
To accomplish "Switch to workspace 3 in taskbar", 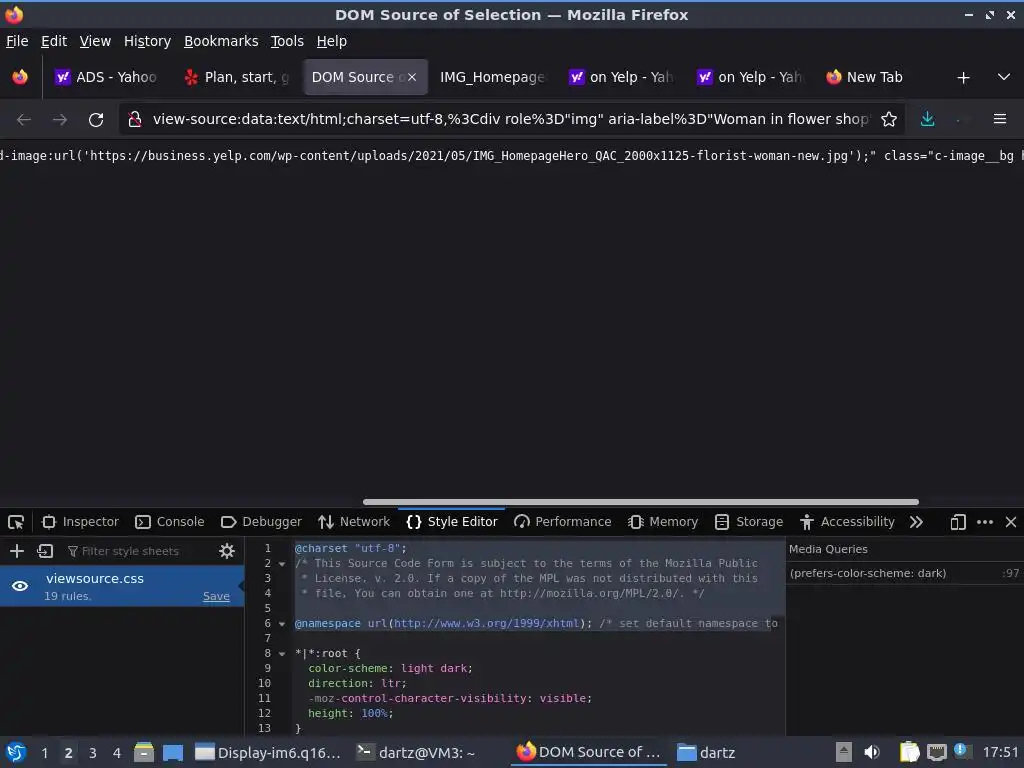I will [x=93, y=753].
